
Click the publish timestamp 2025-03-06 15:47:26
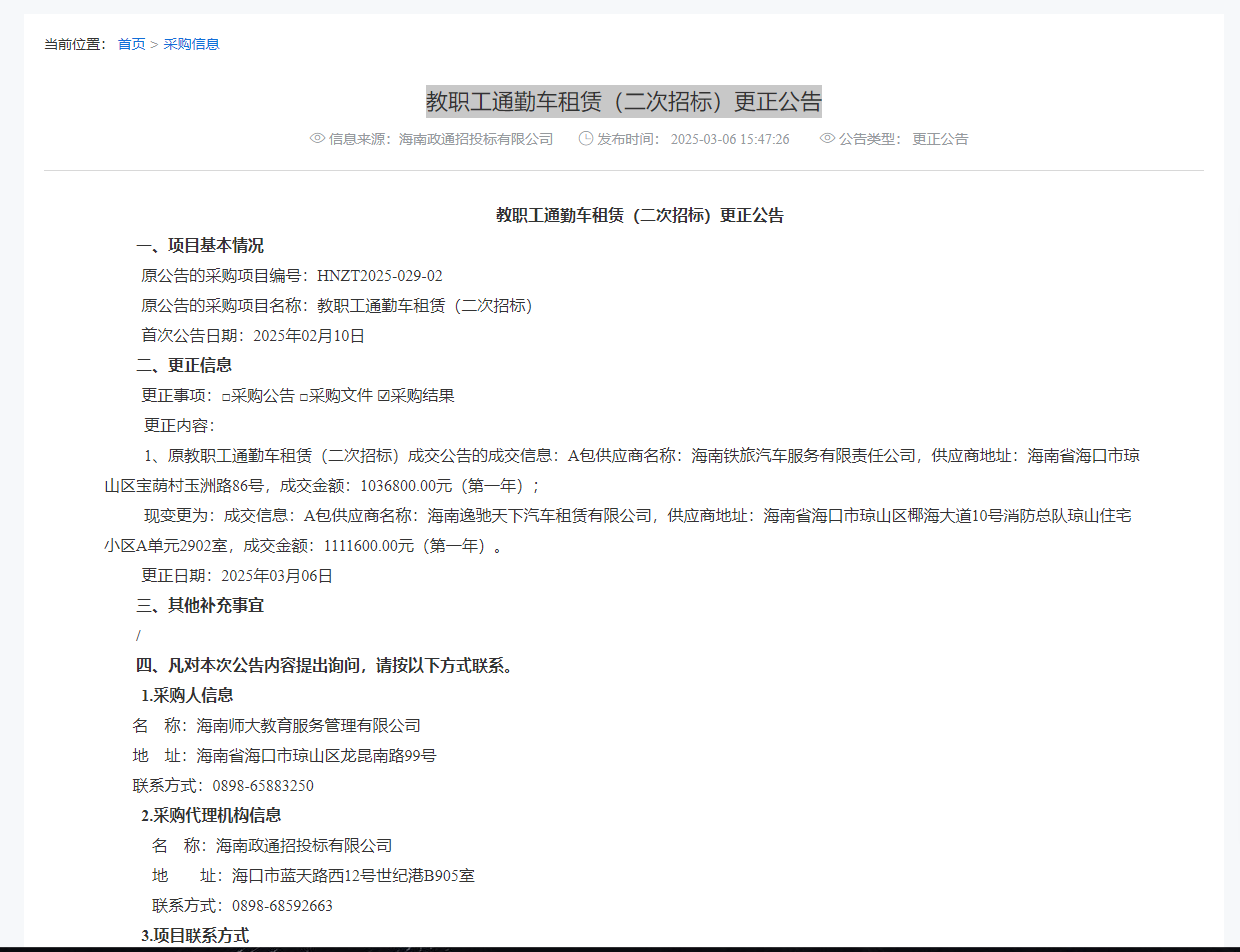pyautogui.click(x=730, y=139)
